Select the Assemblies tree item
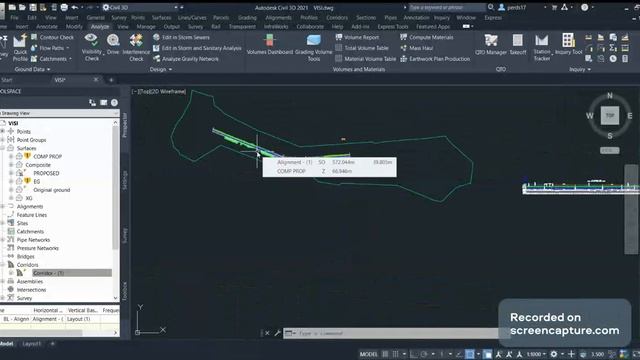 (x=29, y=281)
